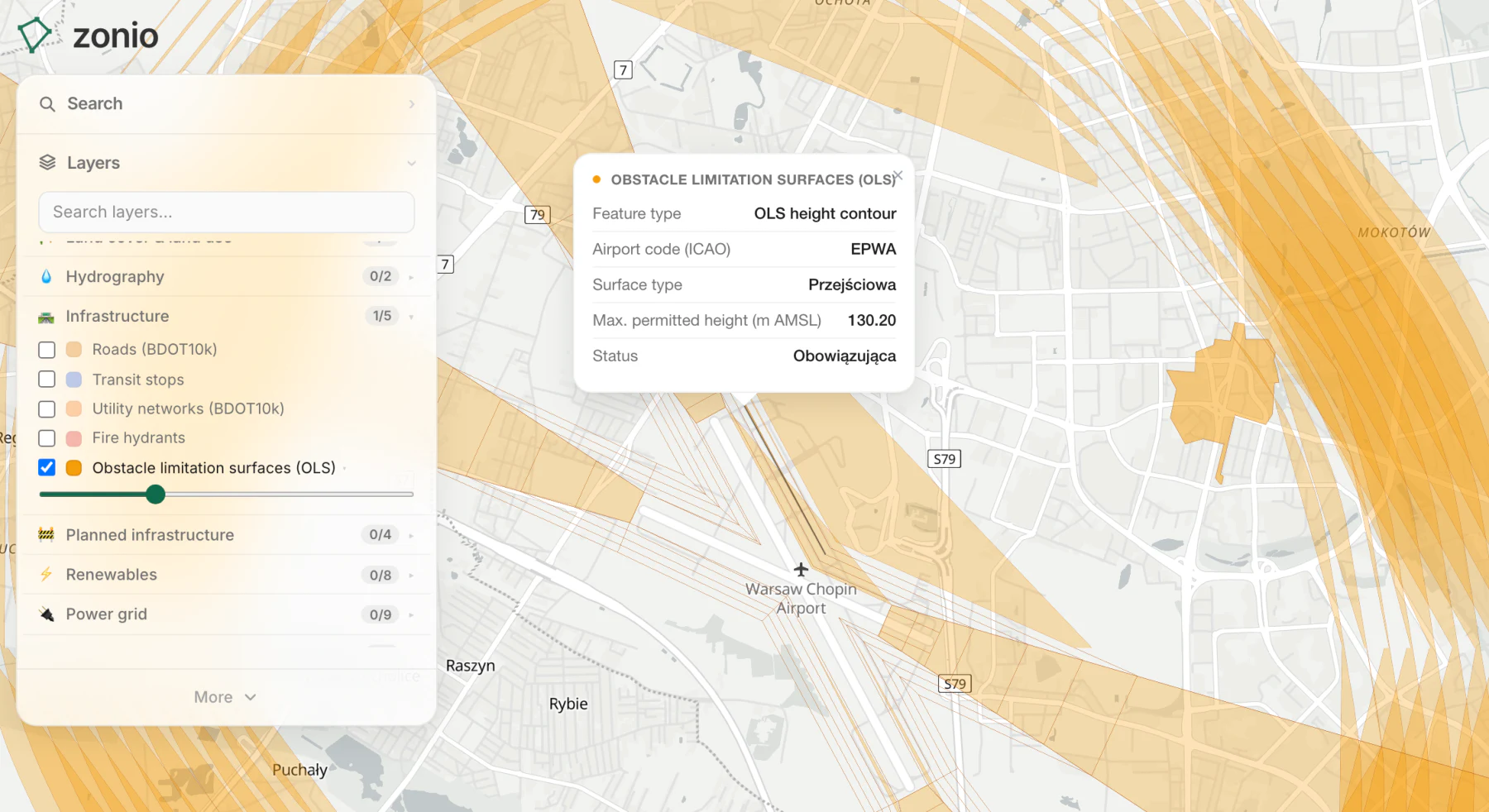Click Obstacle limitation surfaces (OLS) layer name
The height and width of the screenshot is (812, 1489).
[x=214, y=468]
